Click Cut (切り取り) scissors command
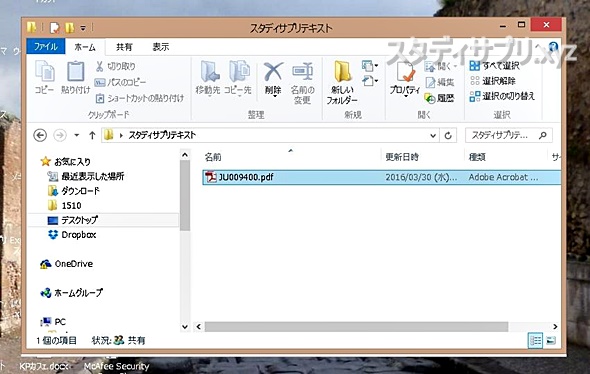This screenshot has height=374, width=590. coord(116,66)
